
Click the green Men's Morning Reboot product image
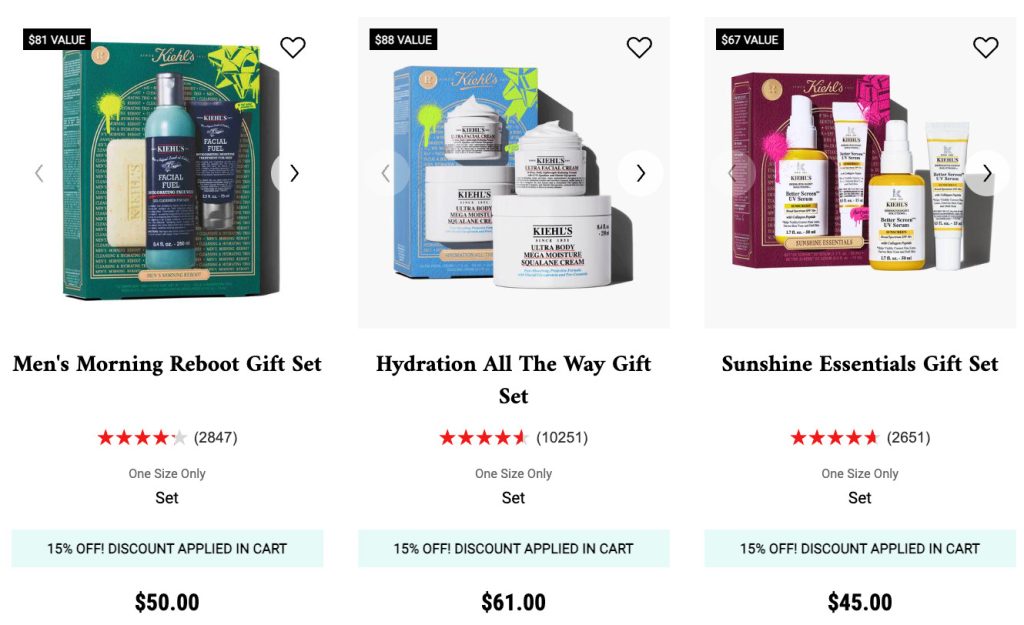point(167,172)
